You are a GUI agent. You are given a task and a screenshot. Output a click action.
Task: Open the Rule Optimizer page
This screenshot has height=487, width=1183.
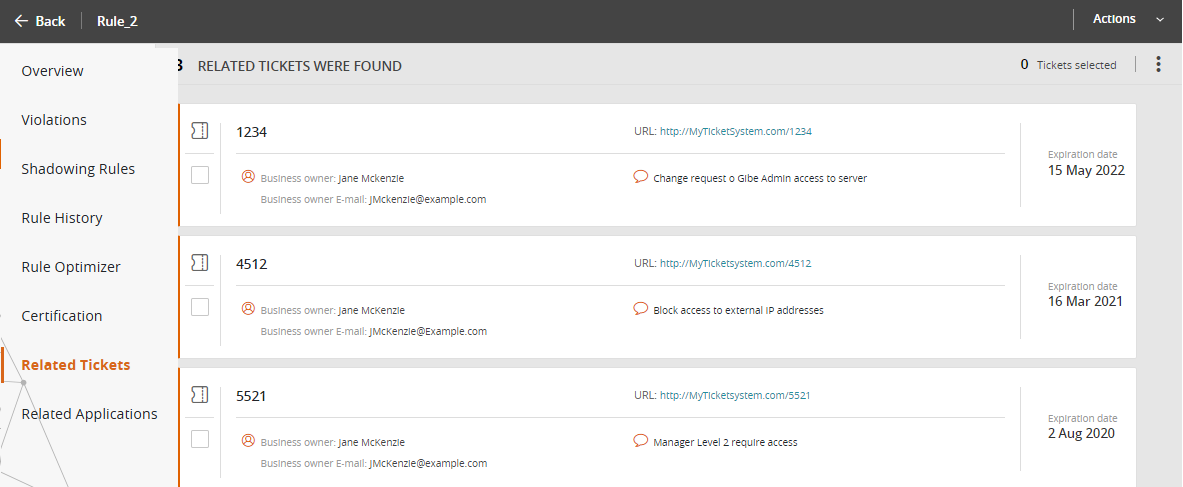[71, 267]
